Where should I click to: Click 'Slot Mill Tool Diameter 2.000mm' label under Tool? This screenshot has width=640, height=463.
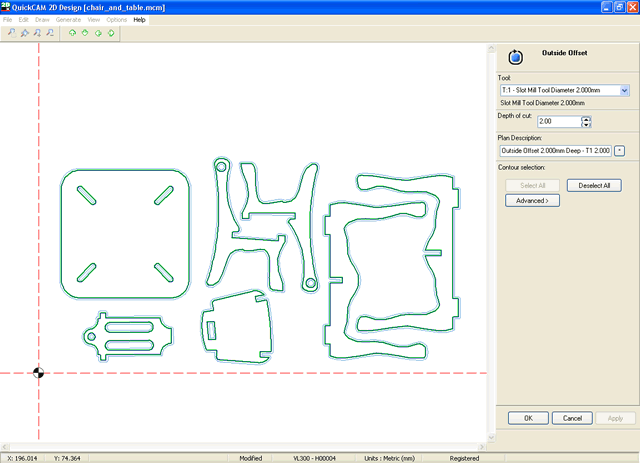pos(542,103)
